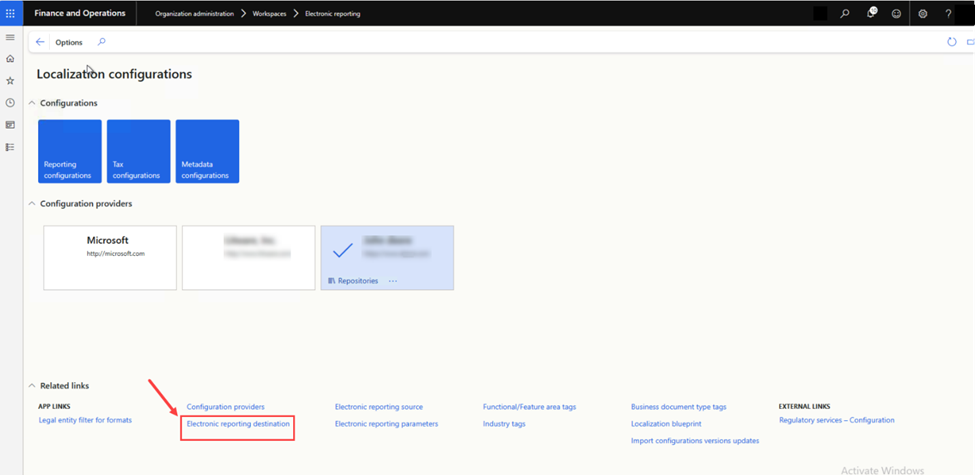Screen dimensions: 975x475
Task: Collapse the Related links section
Action: [32, 386]
